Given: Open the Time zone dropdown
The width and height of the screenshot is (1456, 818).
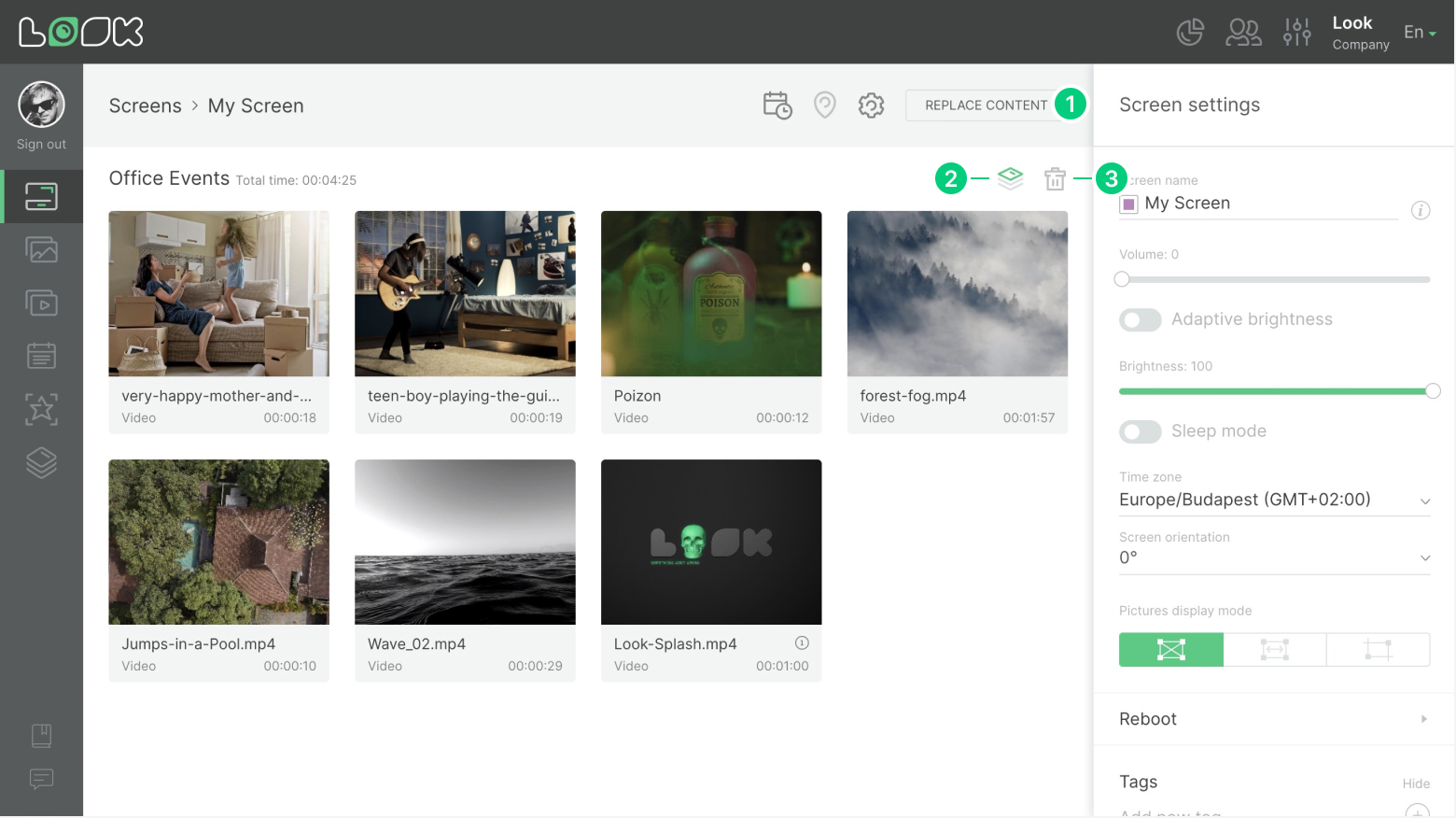Looking at the screenshot, I should coord(1274,499).
